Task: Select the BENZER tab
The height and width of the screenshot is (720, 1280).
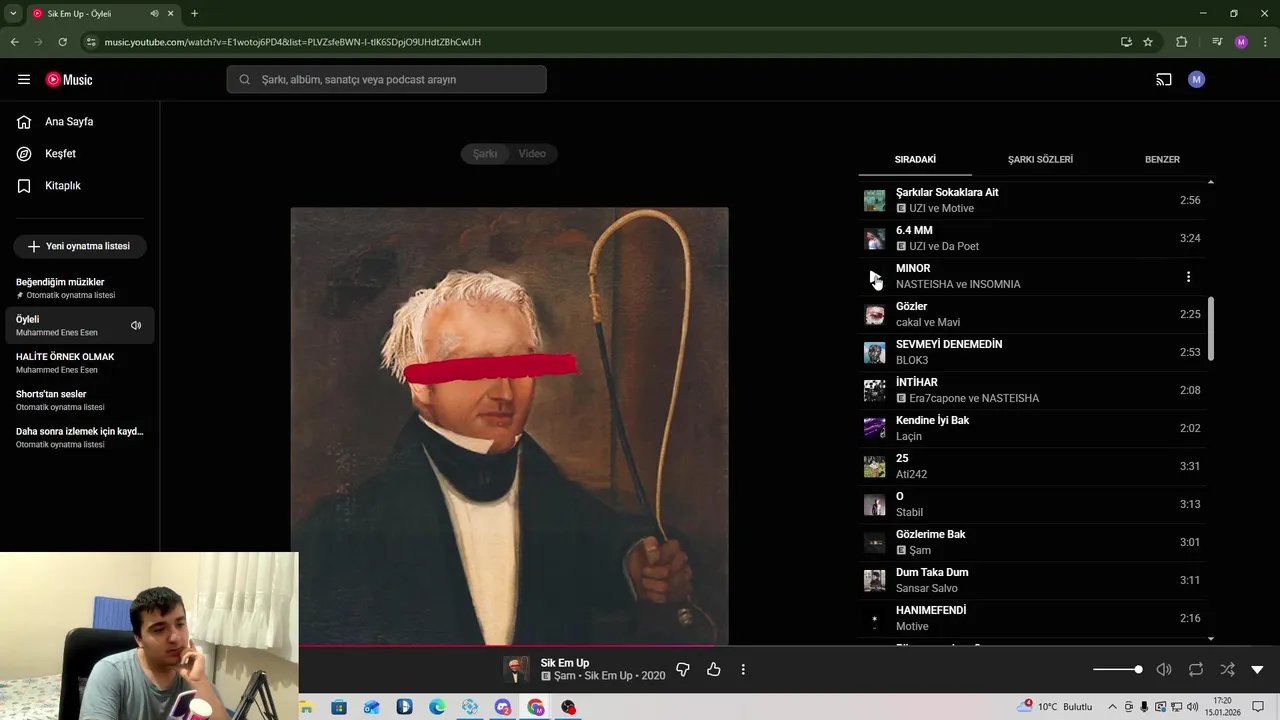Action: coord(1162,159)
